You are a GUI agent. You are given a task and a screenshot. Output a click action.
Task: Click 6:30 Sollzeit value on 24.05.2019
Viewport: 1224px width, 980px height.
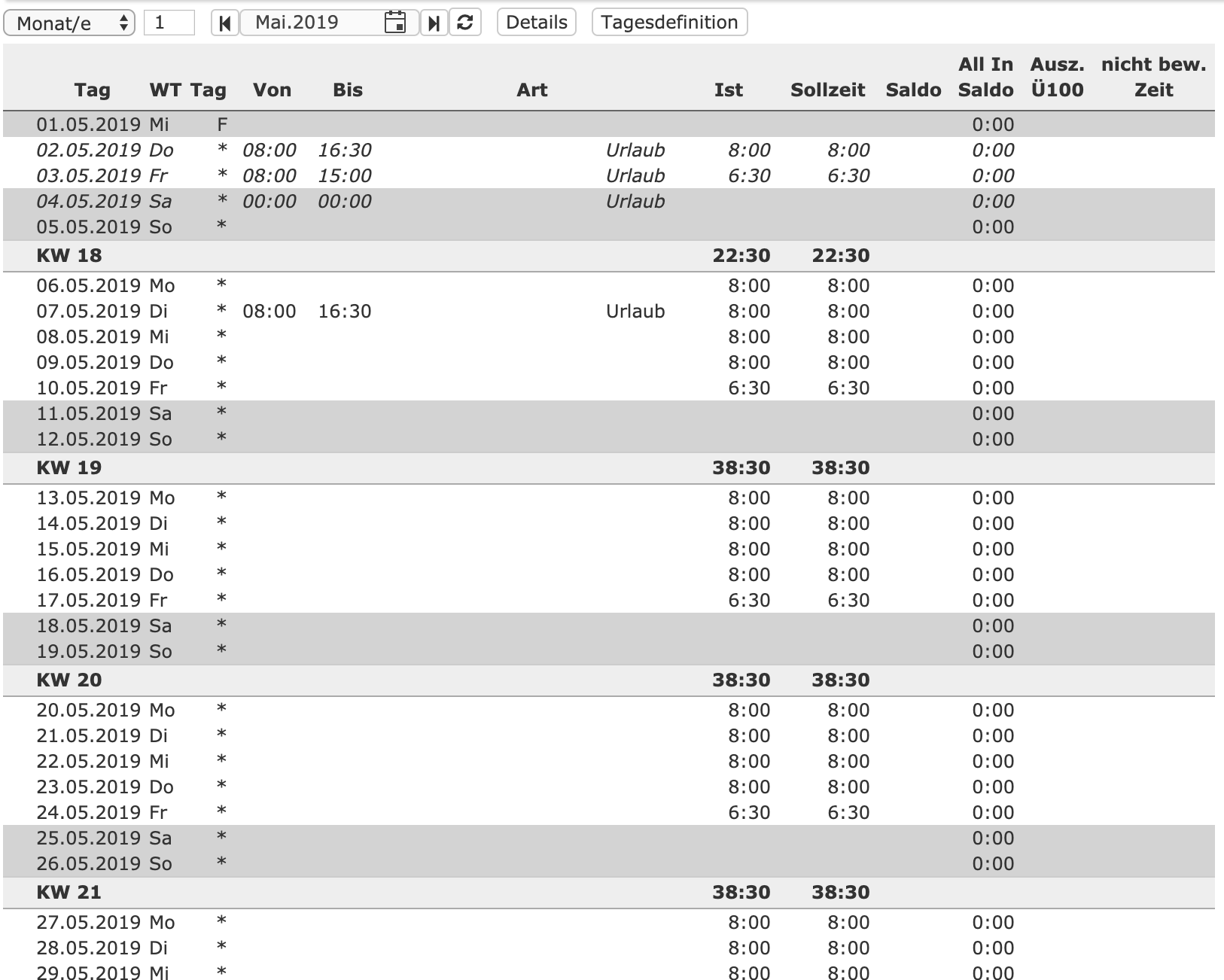[848, 812]
